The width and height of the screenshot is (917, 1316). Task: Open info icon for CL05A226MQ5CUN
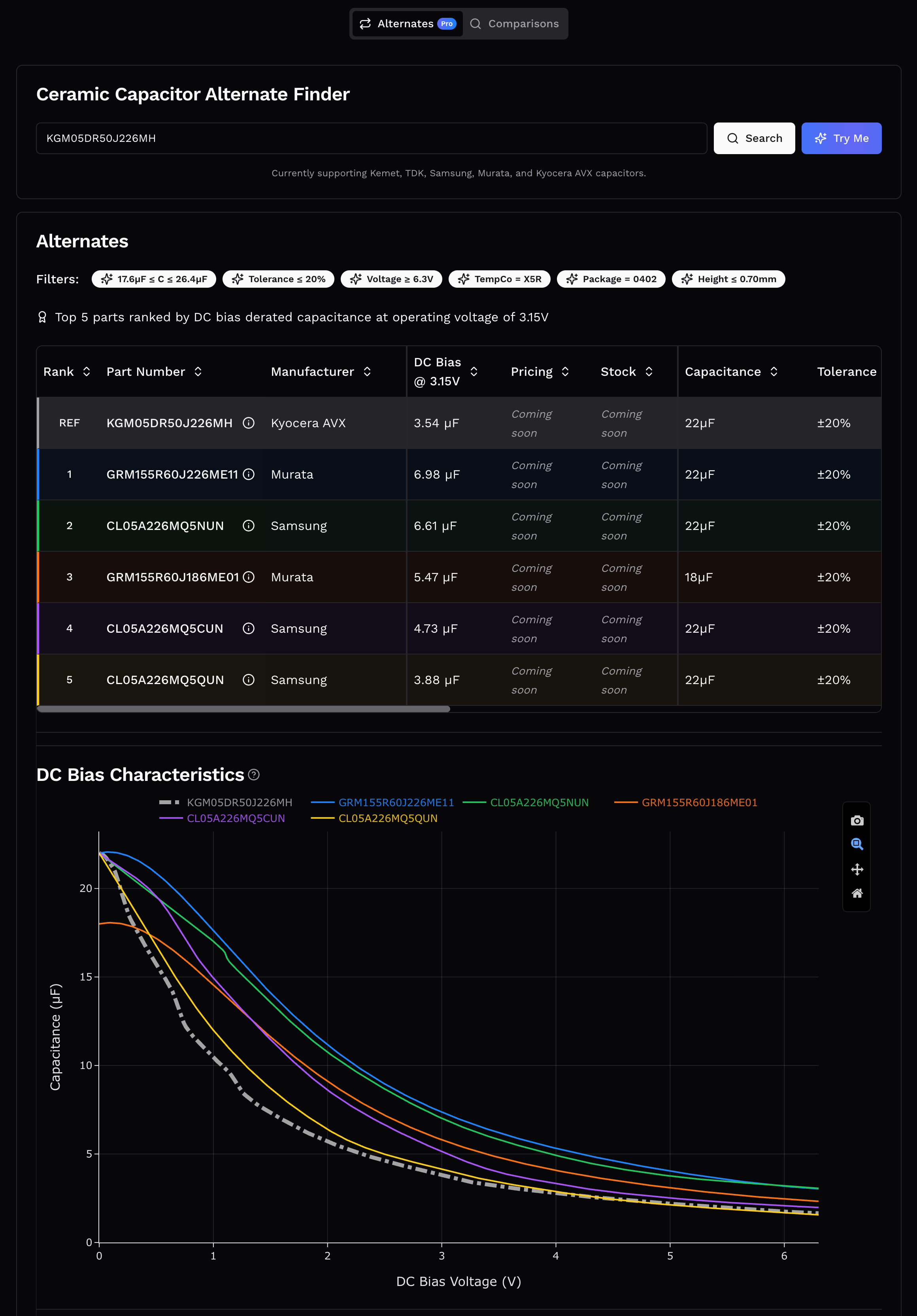[x=248, y=628]
